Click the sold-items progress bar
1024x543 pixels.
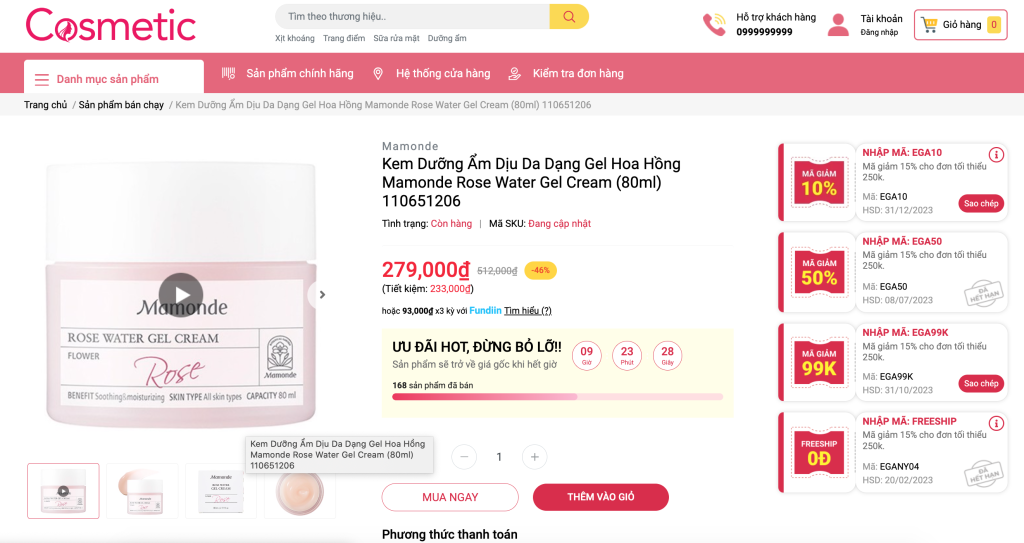pyautogui.click(x=557, y=397)
